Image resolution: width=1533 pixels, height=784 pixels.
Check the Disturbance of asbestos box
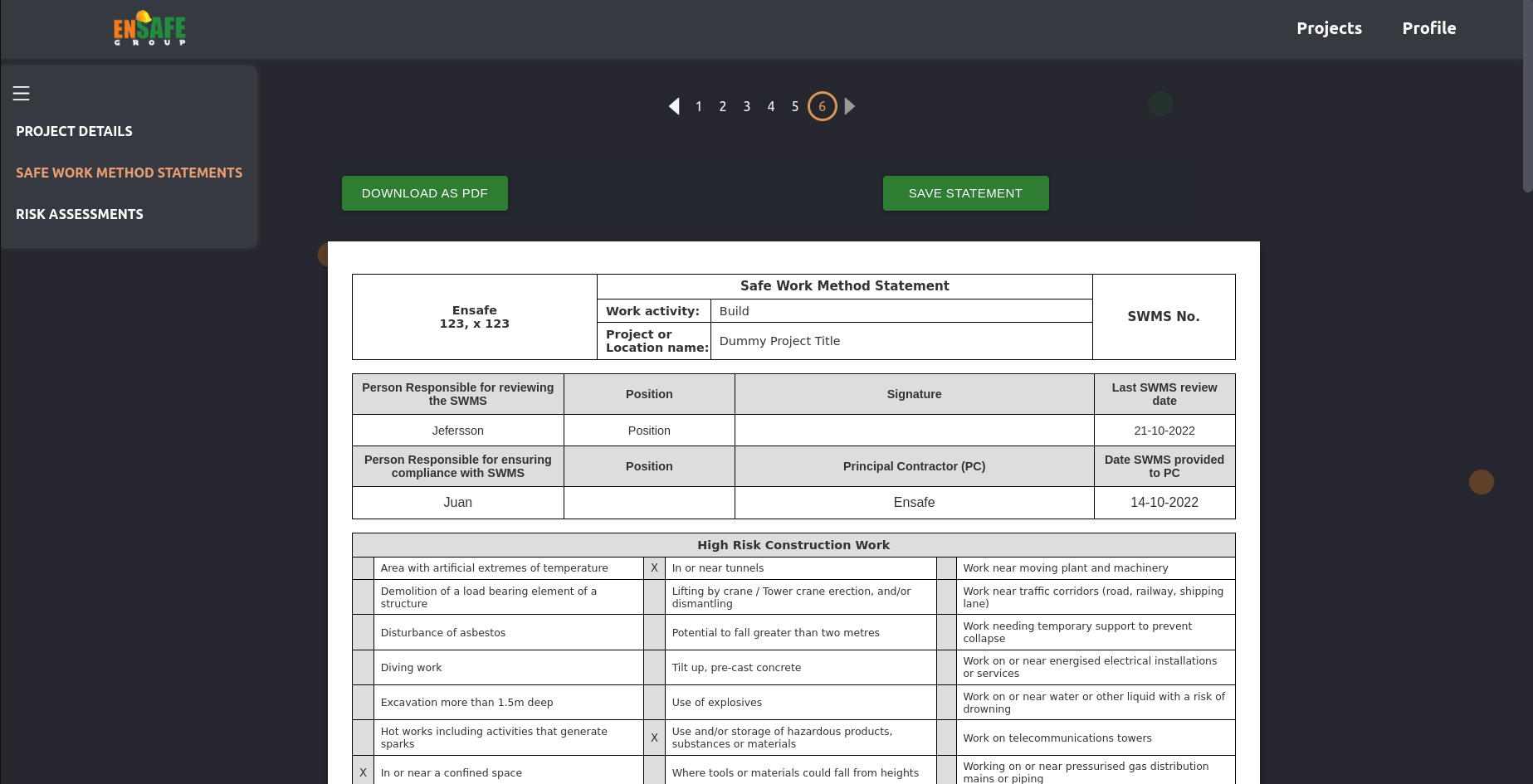pyautogui.click(x=363, y=632)
